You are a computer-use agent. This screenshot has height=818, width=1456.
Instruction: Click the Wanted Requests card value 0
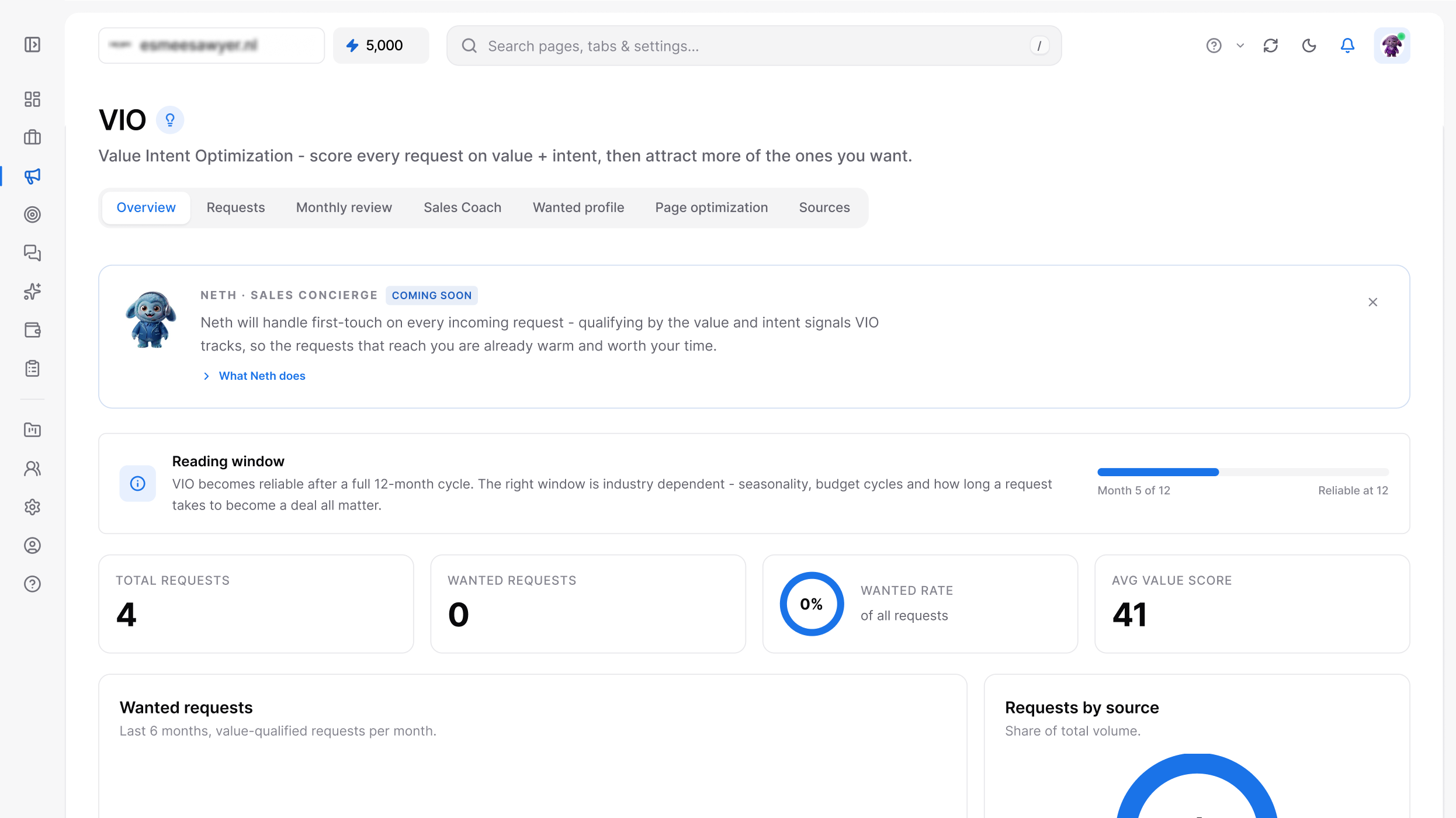[459, 615]
